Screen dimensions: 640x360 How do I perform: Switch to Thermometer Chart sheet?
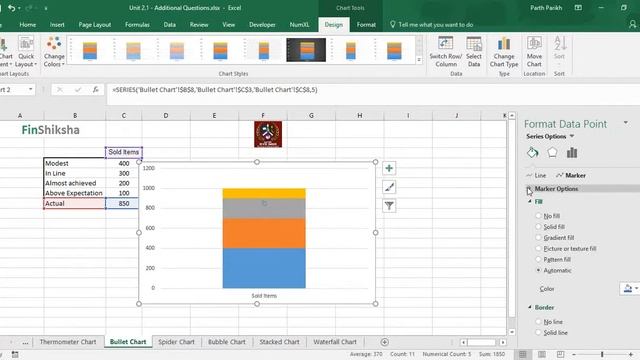pyautogui.click(x=68, y=342)
